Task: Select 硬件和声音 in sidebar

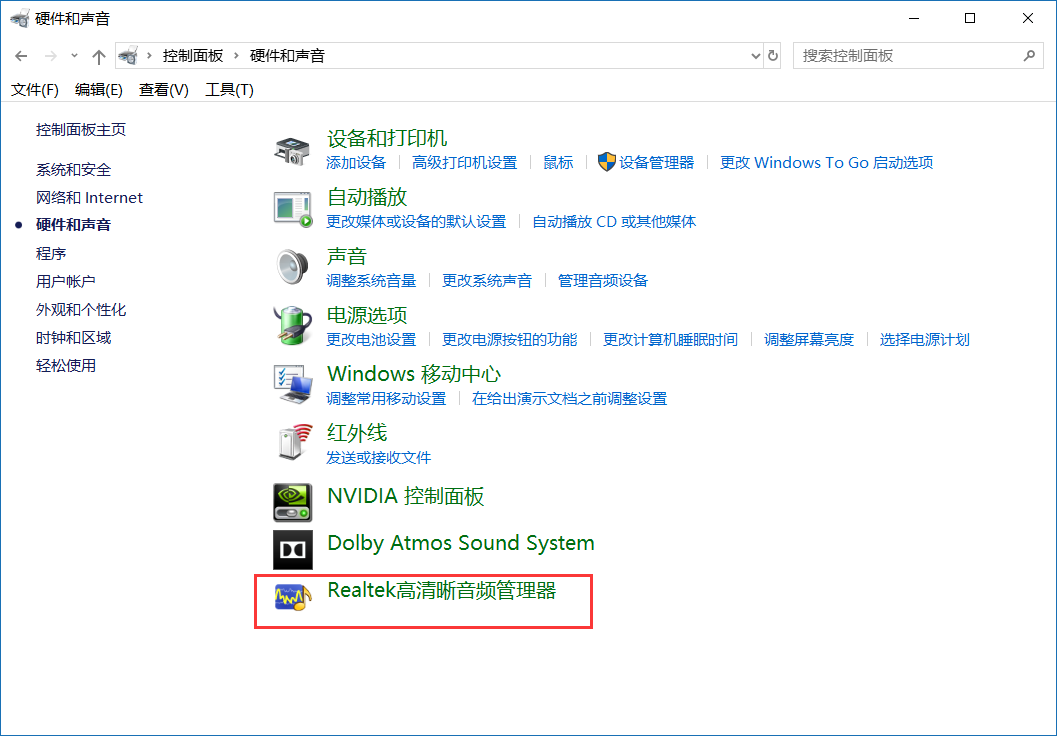Action: [73, 225]
